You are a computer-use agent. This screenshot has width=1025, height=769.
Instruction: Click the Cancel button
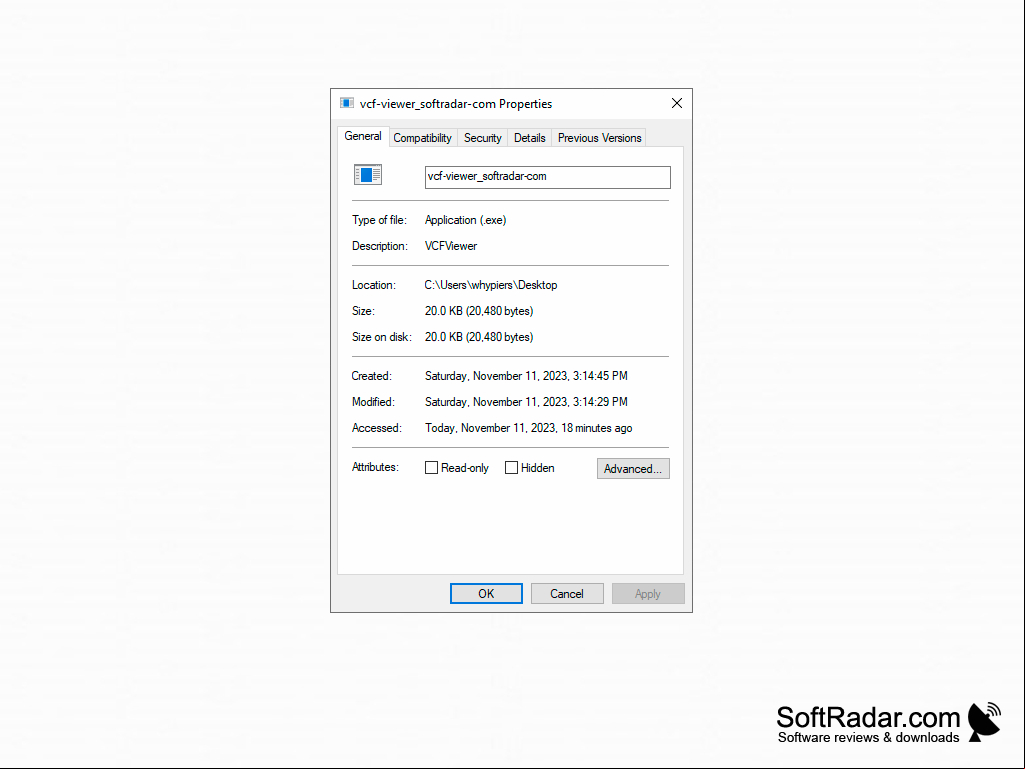point(567,593)
